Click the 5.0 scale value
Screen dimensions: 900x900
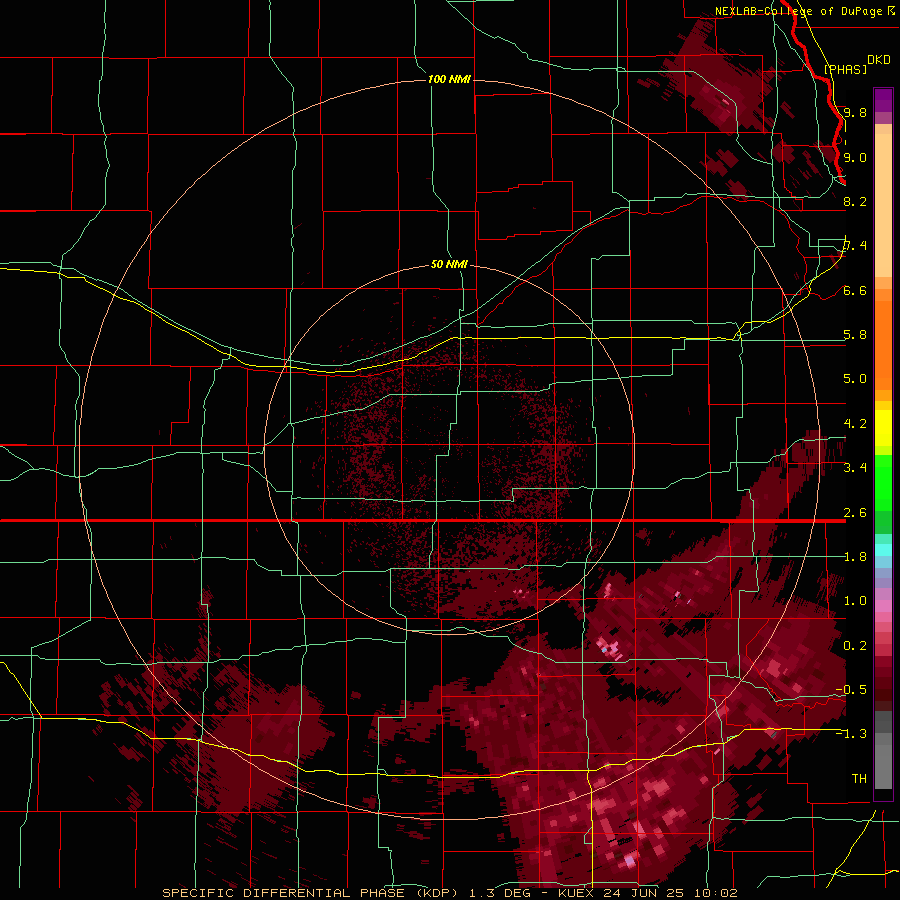[x=855, y=379]
